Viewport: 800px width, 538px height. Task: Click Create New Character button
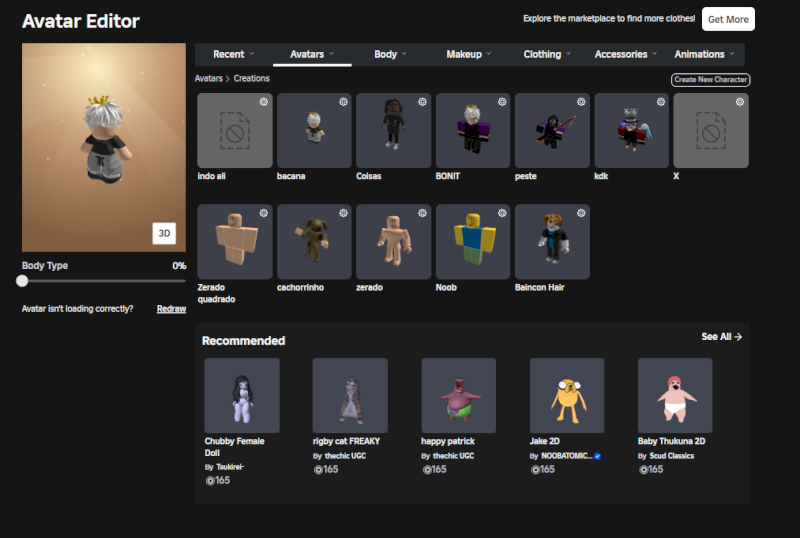711,80
